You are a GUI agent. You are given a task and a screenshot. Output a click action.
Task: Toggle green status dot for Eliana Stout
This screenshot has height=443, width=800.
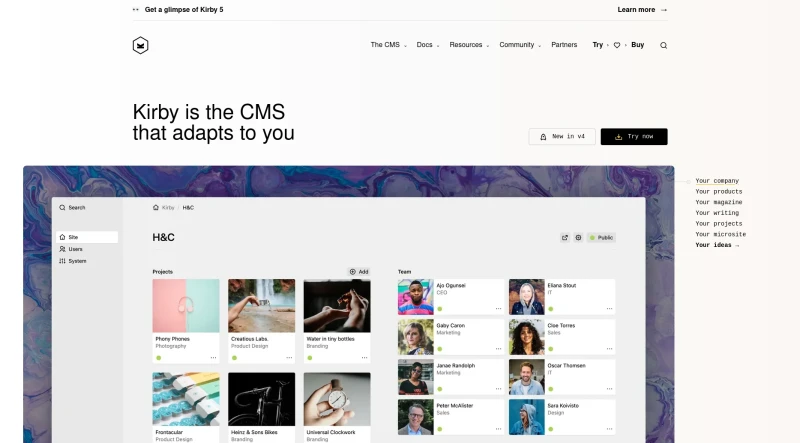(551, 309)
